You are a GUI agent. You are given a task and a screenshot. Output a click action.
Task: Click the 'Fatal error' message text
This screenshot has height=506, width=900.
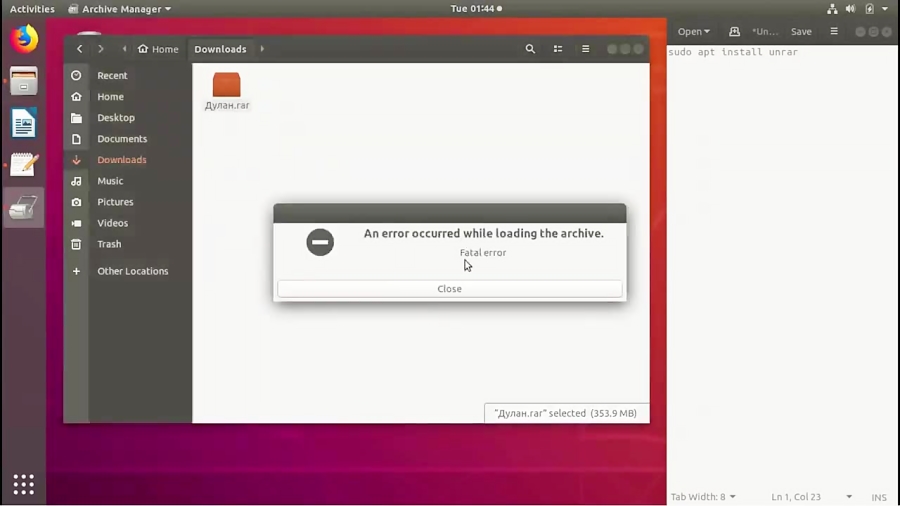coord(483,252)
